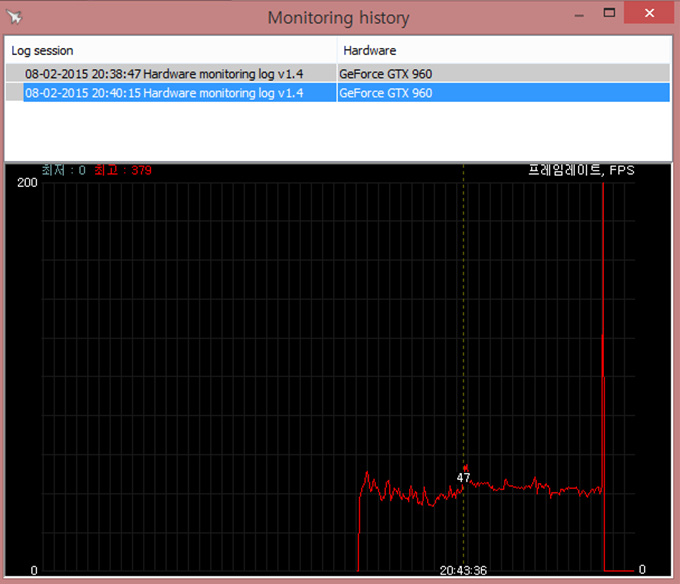Click the red marker dot above 47
The image size is (680, 584).
[x=464, y=467]
